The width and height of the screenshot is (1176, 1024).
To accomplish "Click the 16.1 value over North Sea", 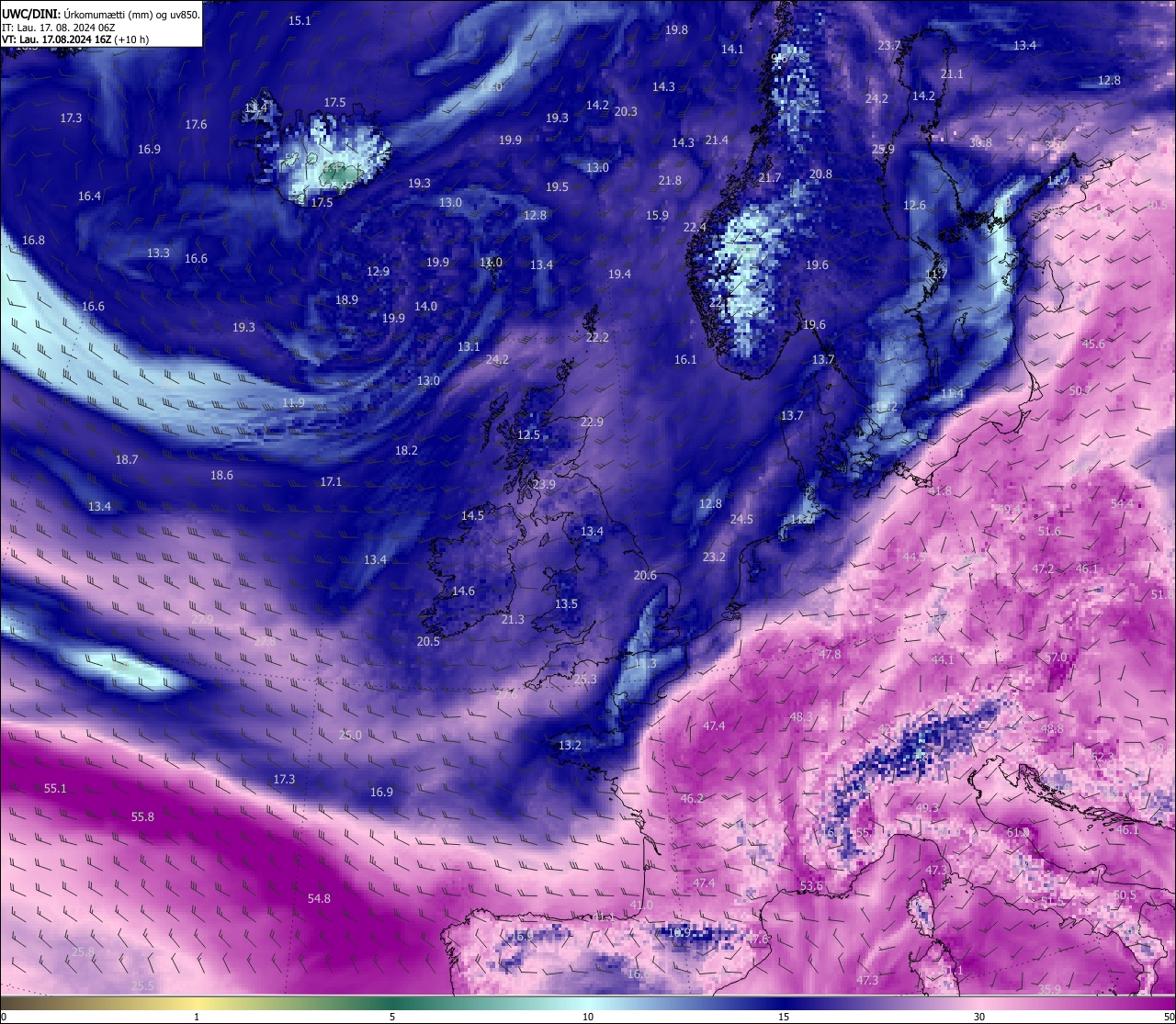I will (685, 359).
